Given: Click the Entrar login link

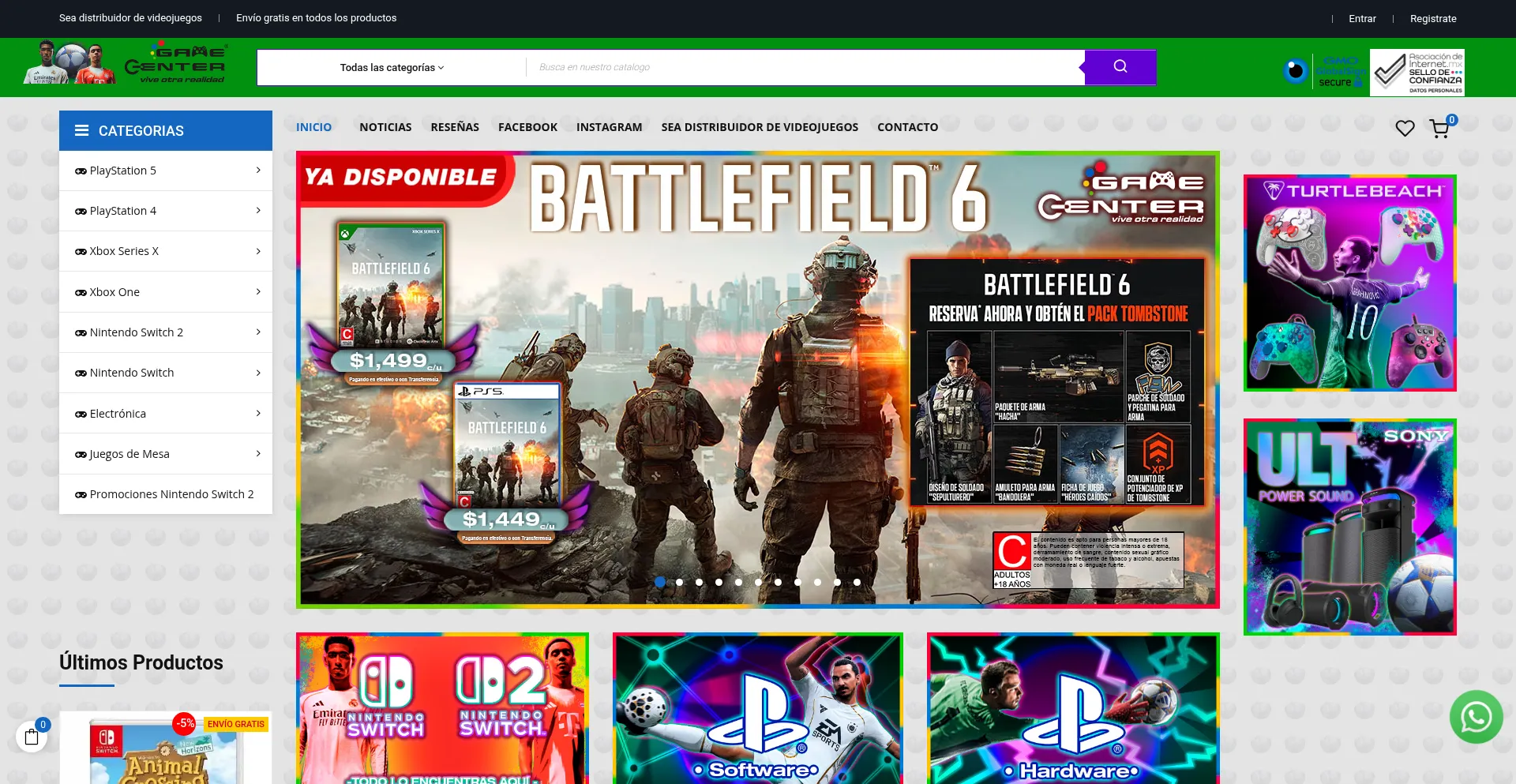Looking at the screenshot, I should pos(1362,19).
